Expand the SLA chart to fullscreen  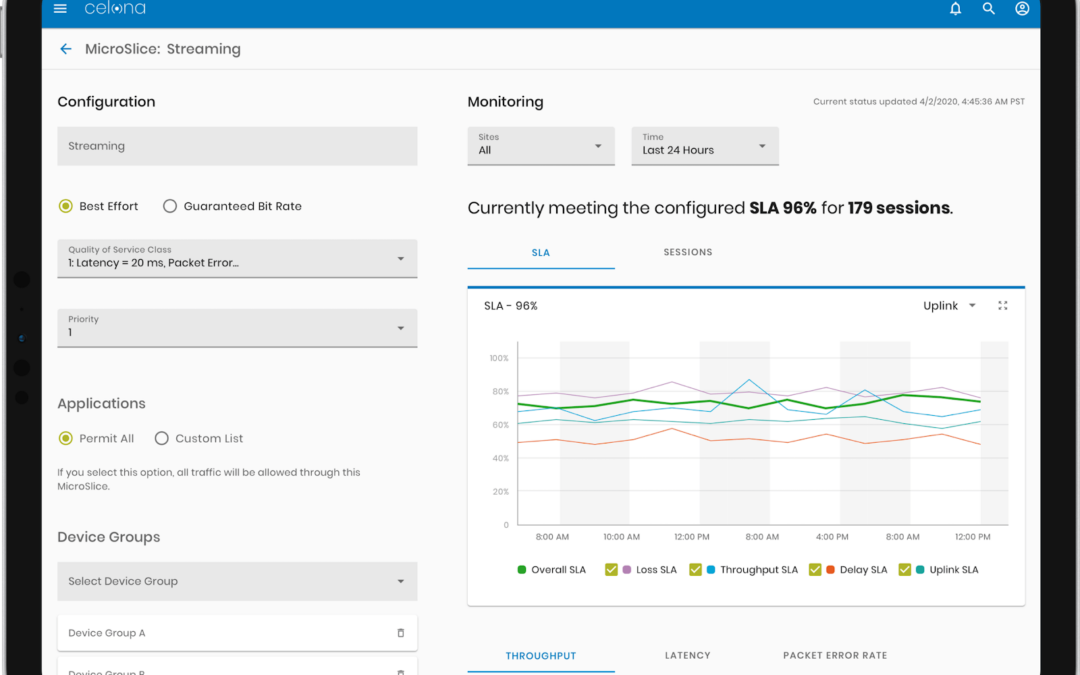(x=1003, y=305)
